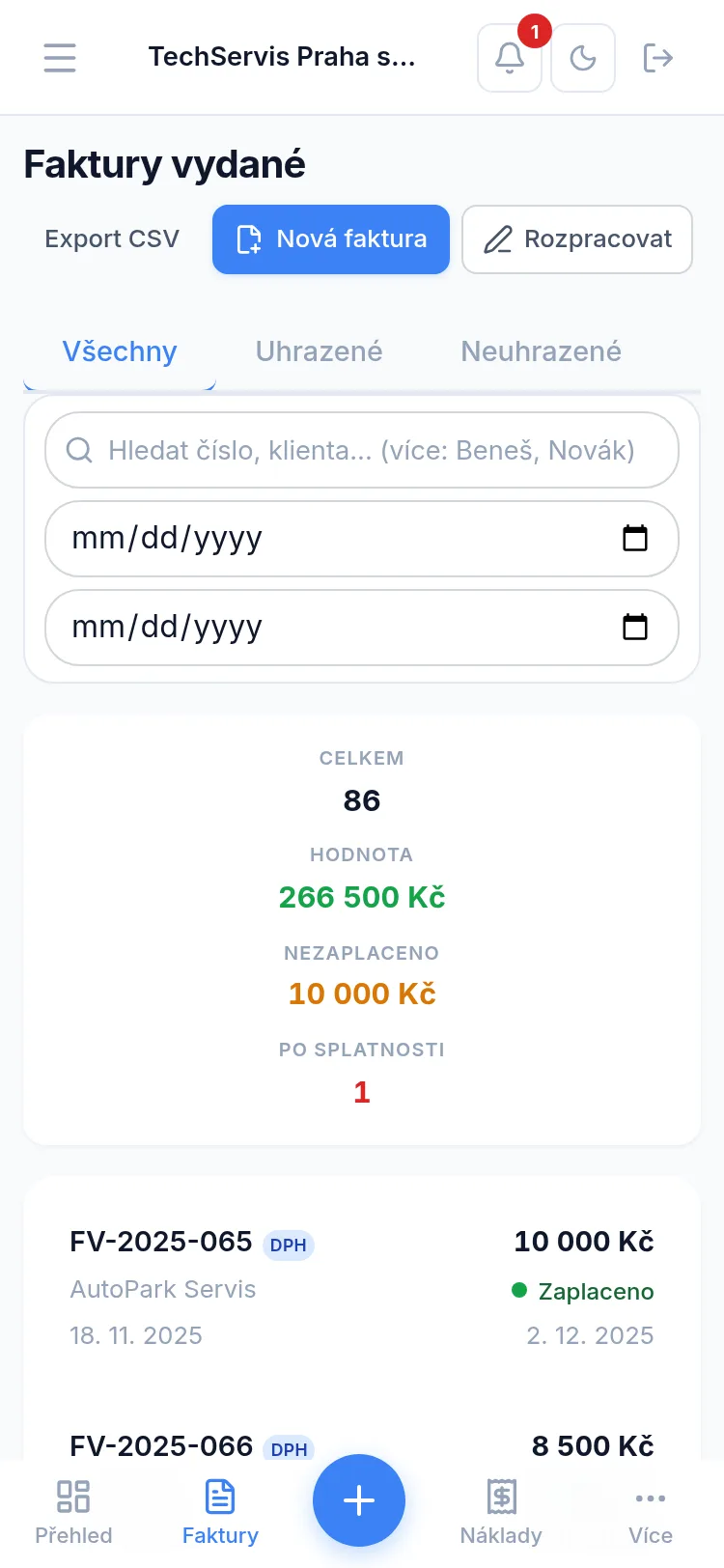The height and width of the screenshot is (1568, 724).
Task: Click the magnifying glass in the search bar
Action: point(79,450)
